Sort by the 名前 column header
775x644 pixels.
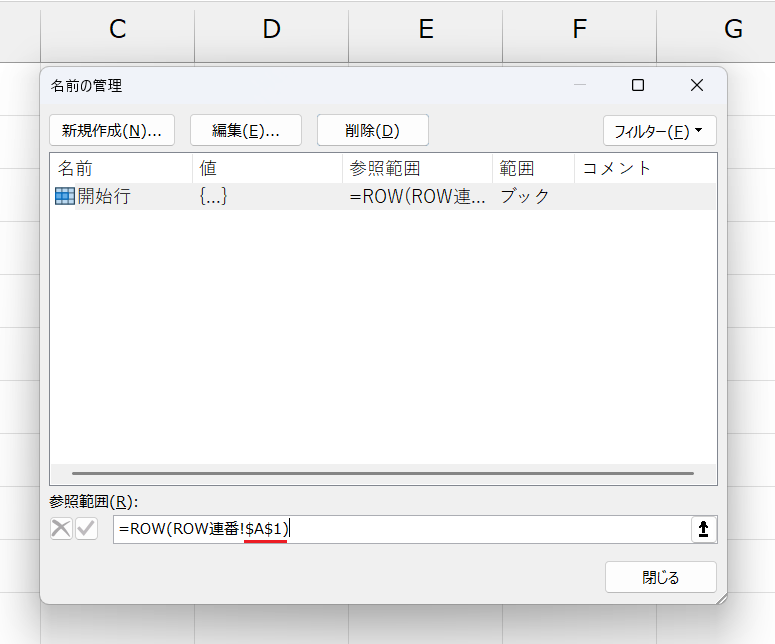click(x=122, y=168)
